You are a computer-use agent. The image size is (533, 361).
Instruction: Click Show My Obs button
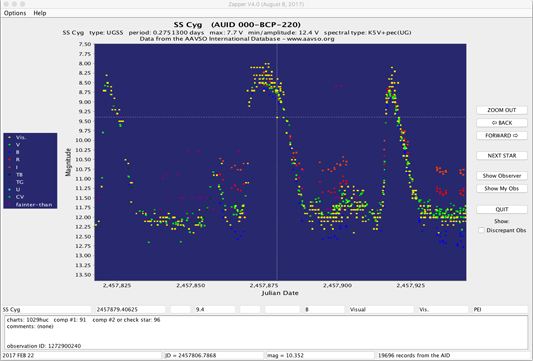[x=502, y=188]
